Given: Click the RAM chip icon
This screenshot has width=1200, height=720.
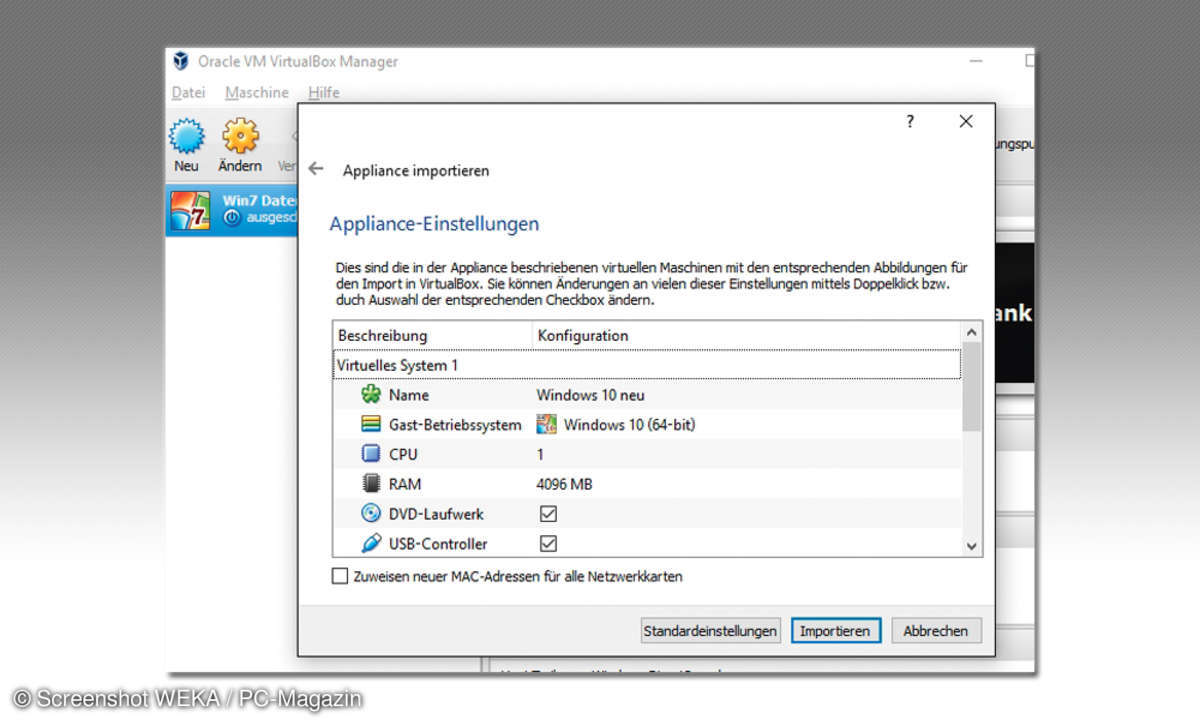Looking at the screenshot, I should tap(371, 484).
